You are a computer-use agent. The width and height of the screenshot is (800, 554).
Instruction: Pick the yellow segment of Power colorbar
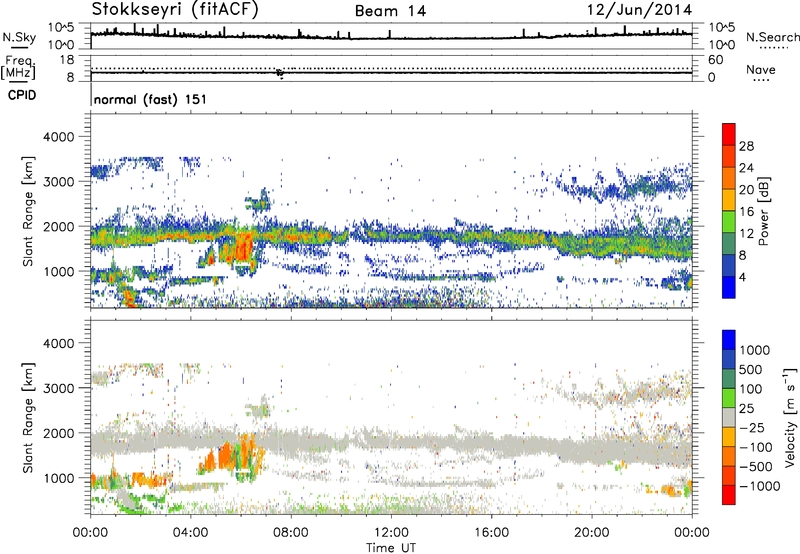click(729, 200)
